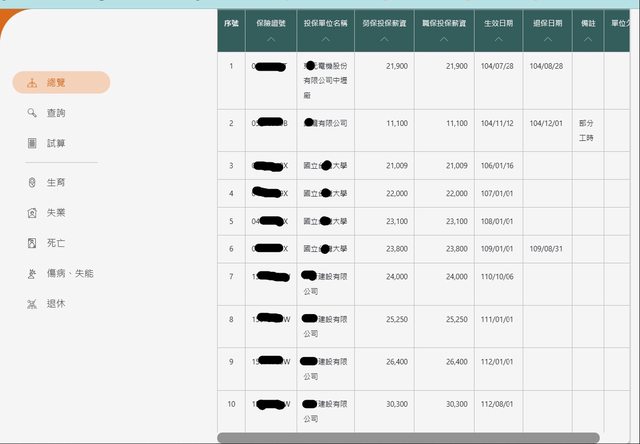This screenshot has height=444, width=640.
Task: Click the 失業 unemployment icon
Action: pos(32,213)
